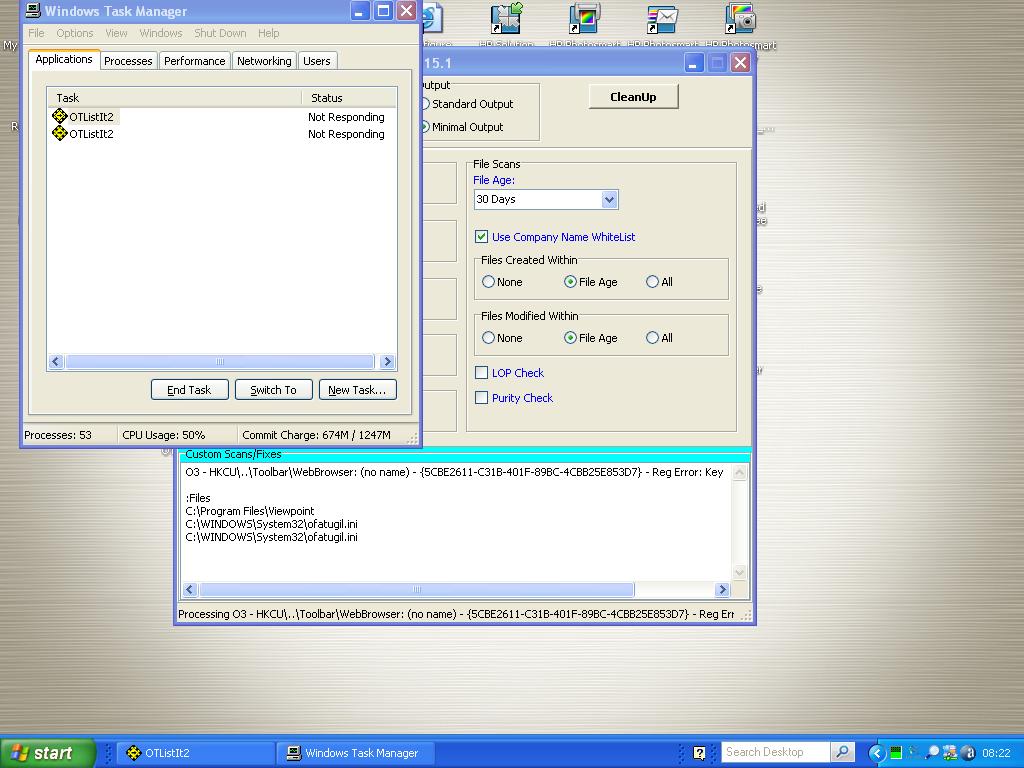This screenshot has height=768, width=1024.
Task: Switch to the Users tab
Action: click(317, 61)
